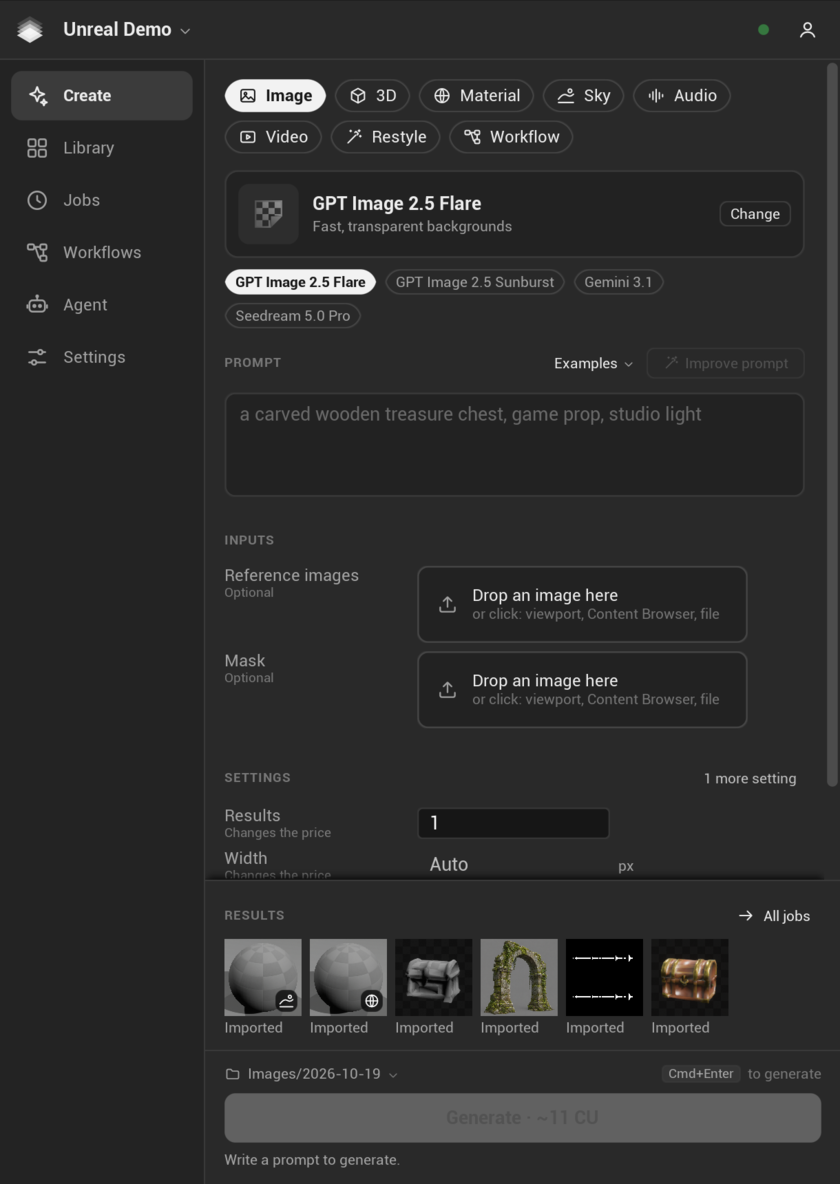Switch to the Restyle tab
Image resolution: width=840 pixels, height=1184 pixels.
385,137
